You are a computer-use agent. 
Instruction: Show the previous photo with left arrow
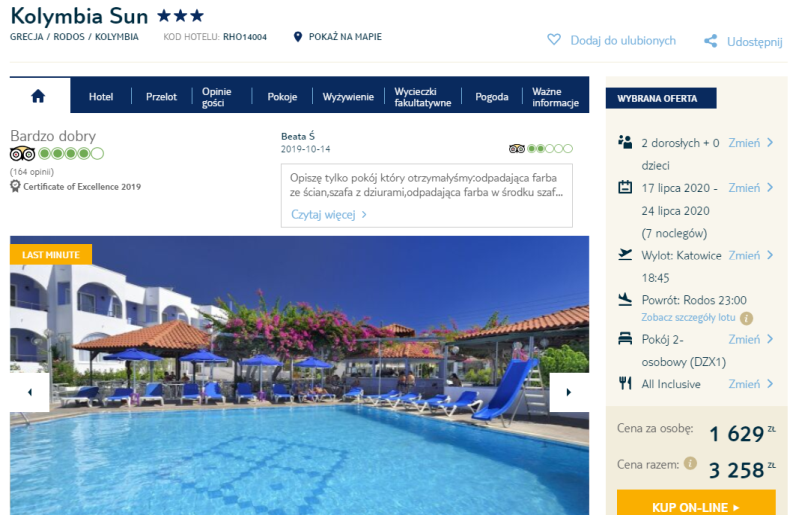point(30,392)
